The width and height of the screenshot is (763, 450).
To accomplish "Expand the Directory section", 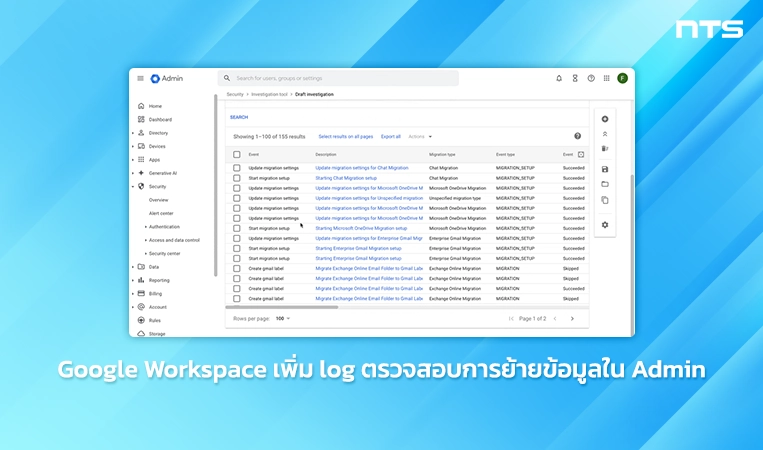I will click(x=133, y=133).
